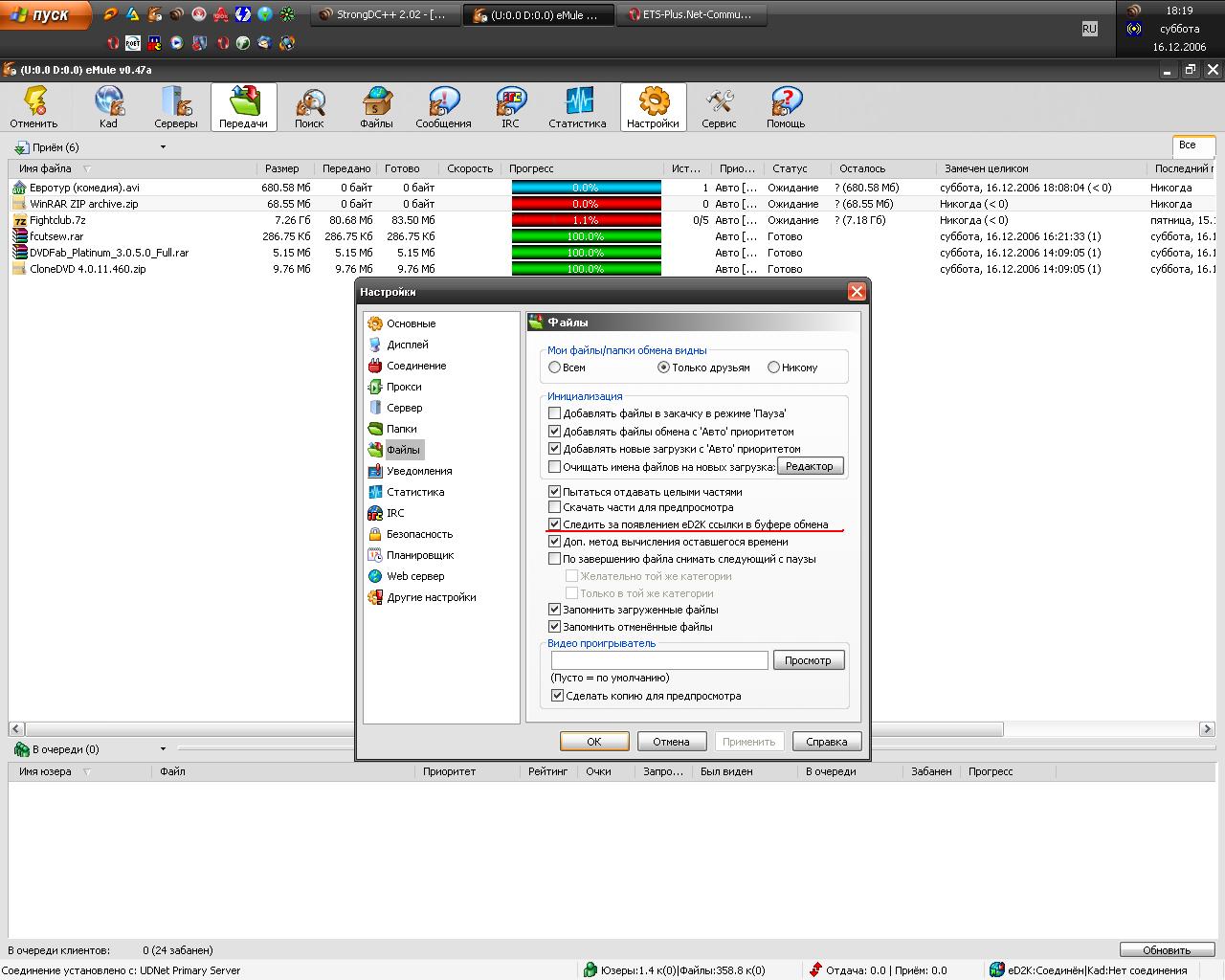Expand the 'В очереди (0)' dropdown
The image size is (1225, 980).
coord(163,749)
